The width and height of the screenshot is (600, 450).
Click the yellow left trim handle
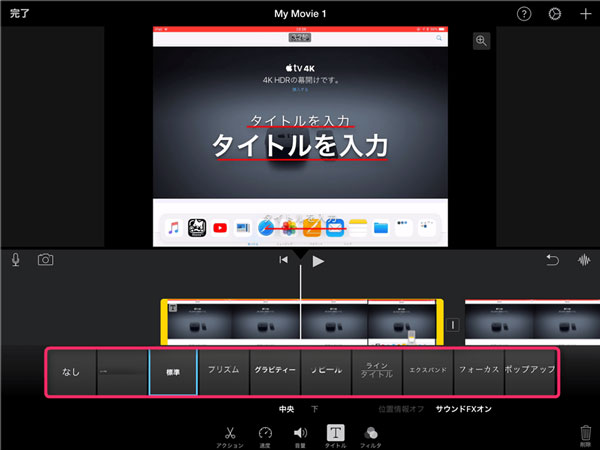tap(164, 322)
